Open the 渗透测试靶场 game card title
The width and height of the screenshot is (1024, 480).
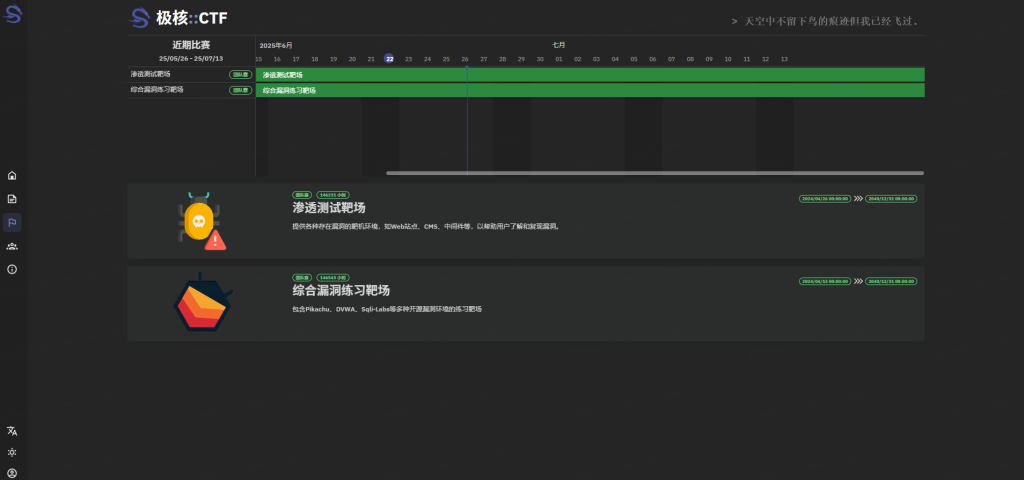329,208
